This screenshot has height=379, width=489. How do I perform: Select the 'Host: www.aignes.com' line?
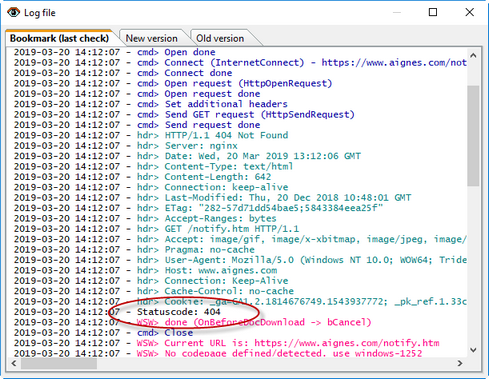(x=145, y=270)
